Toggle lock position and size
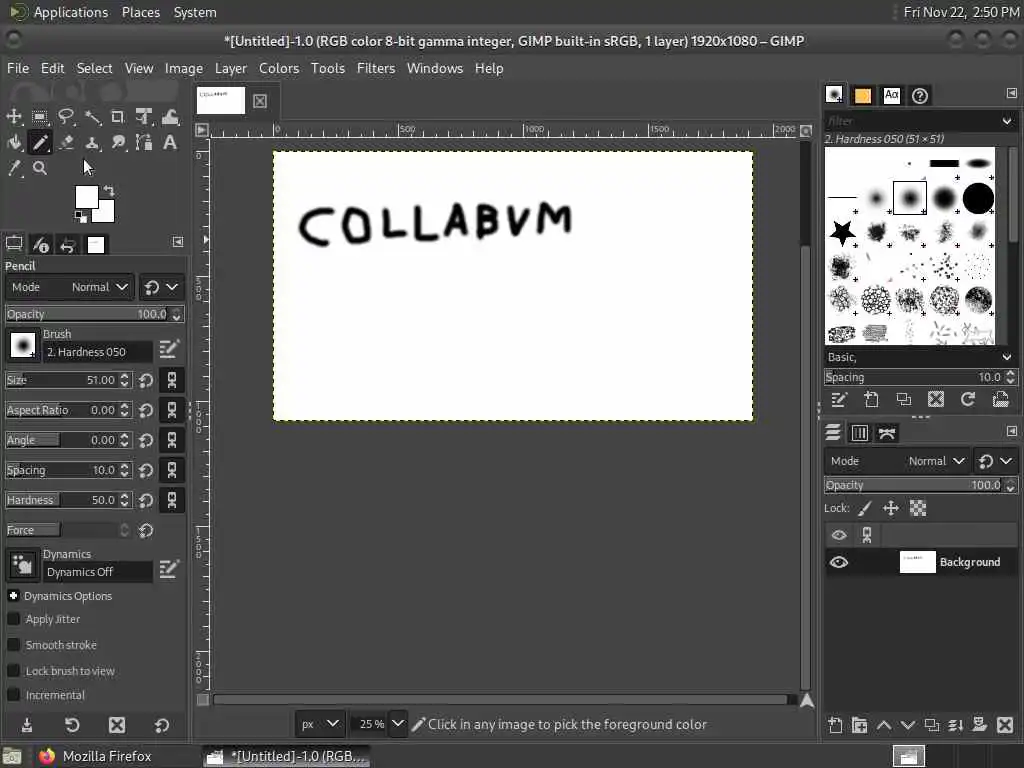1024x768 pixels. point(891,508)
